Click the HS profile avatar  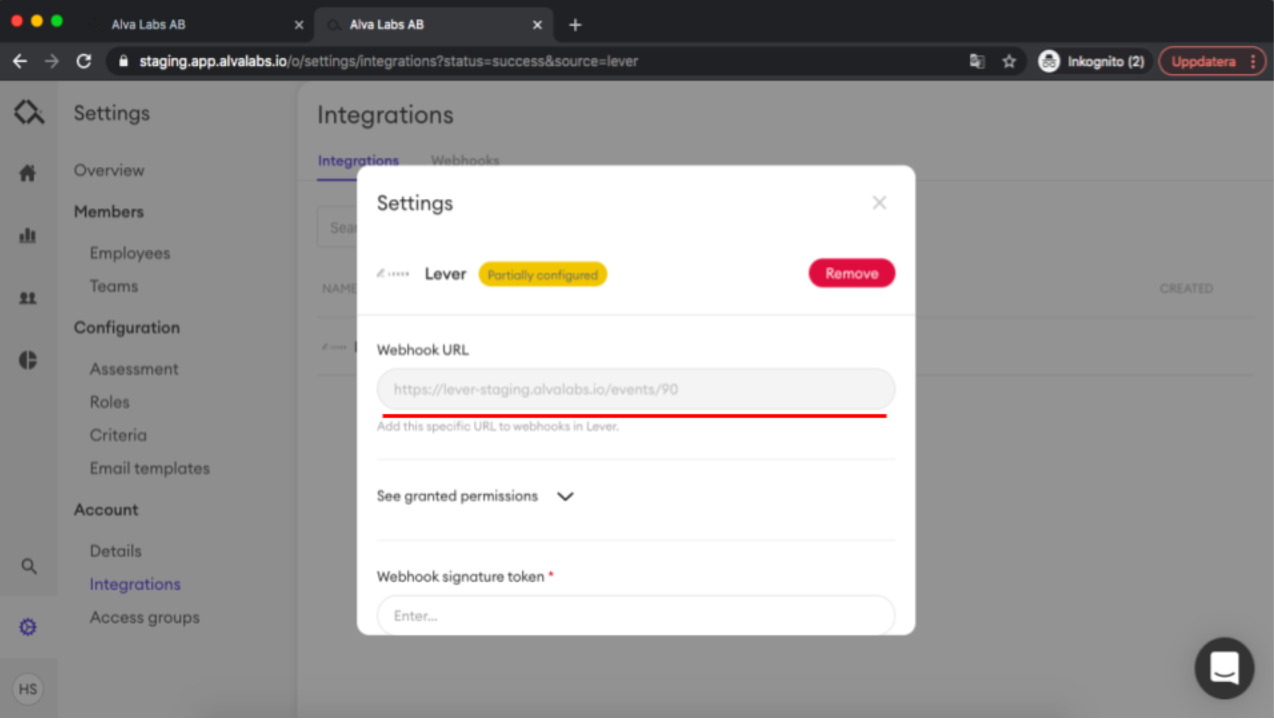tap(28, 688)
